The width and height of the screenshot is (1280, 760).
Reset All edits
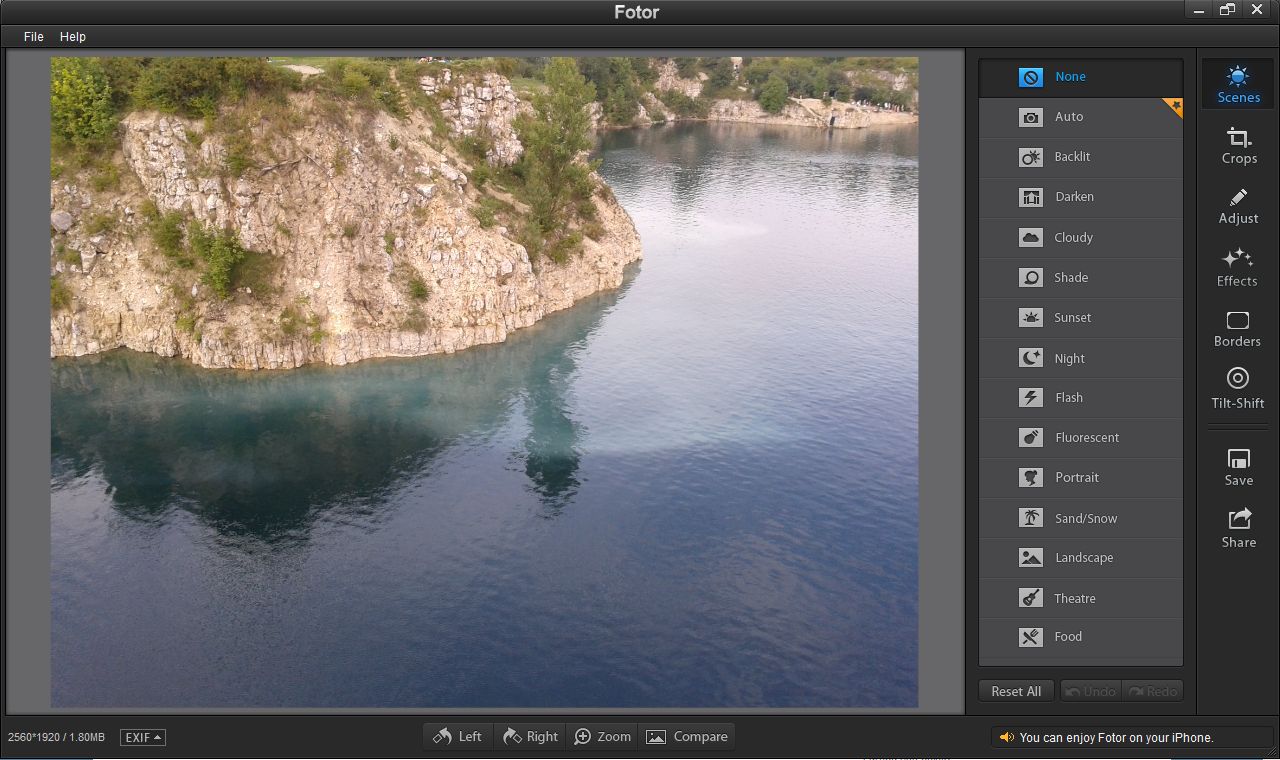[x=1016, y=691]
